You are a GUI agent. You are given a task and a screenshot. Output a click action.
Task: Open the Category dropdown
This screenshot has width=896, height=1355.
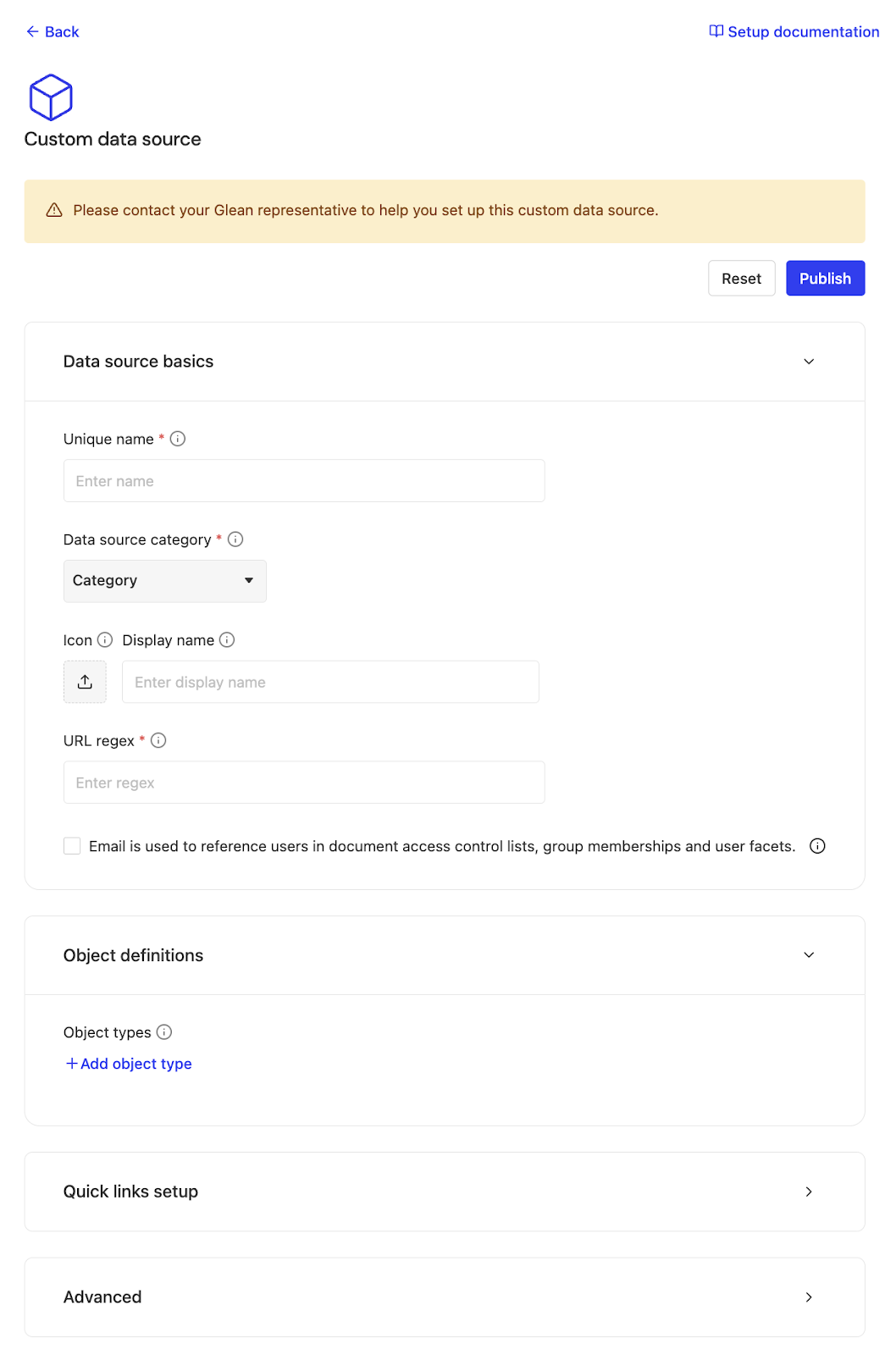[x=164, y=581]
